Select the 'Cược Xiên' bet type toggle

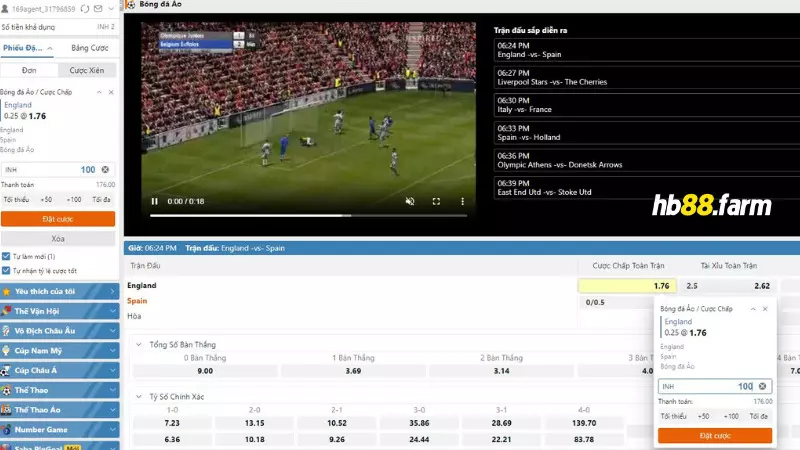87,71
